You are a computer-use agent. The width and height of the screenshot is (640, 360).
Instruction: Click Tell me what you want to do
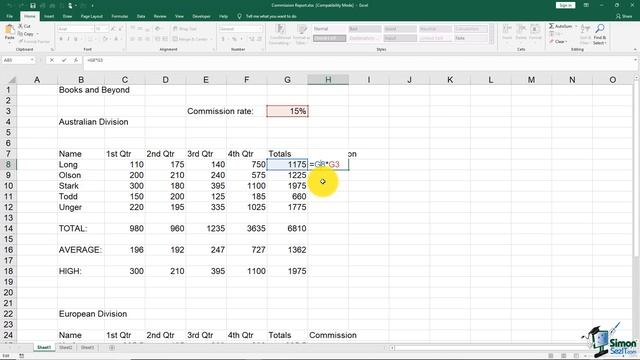click(x=271, y=16)
